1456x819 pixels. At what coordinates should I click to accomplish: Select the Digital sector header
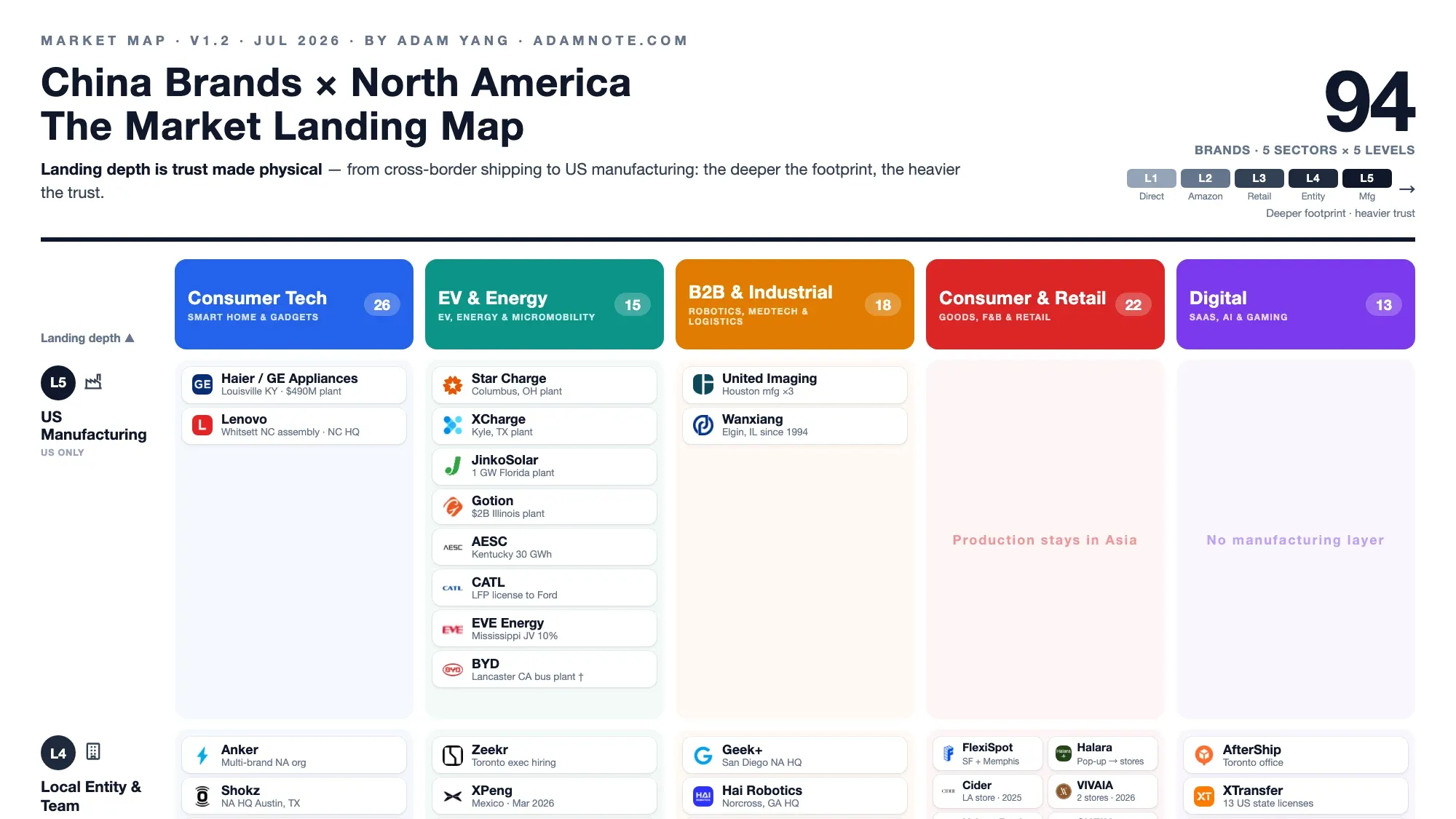point(1296,304)
